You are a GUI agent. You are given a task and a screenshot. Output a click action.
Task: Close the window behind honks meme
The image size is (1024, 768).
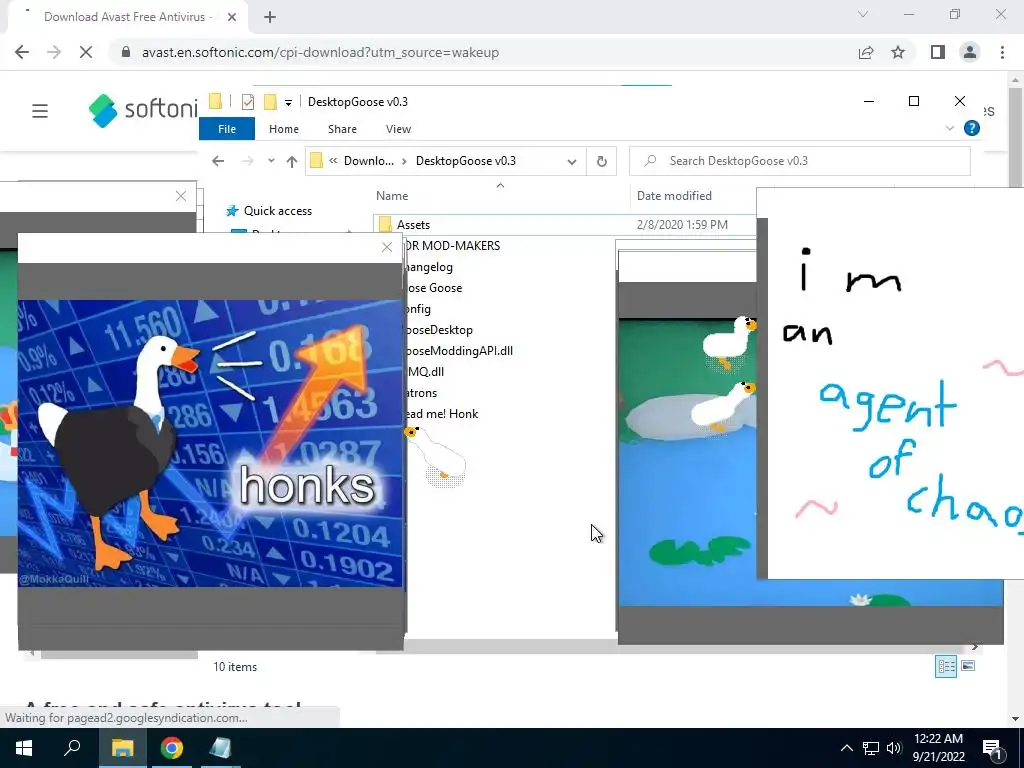pos(181,196)
